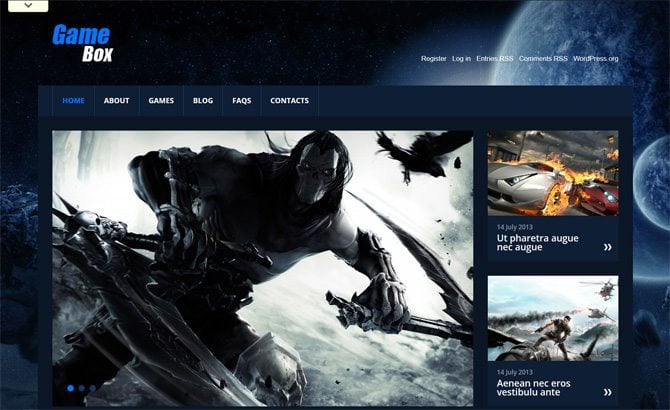The height and width of the screenshot is (410, 670).
Task: Open the Comments RSS feed link
Action: pos(543,59)
